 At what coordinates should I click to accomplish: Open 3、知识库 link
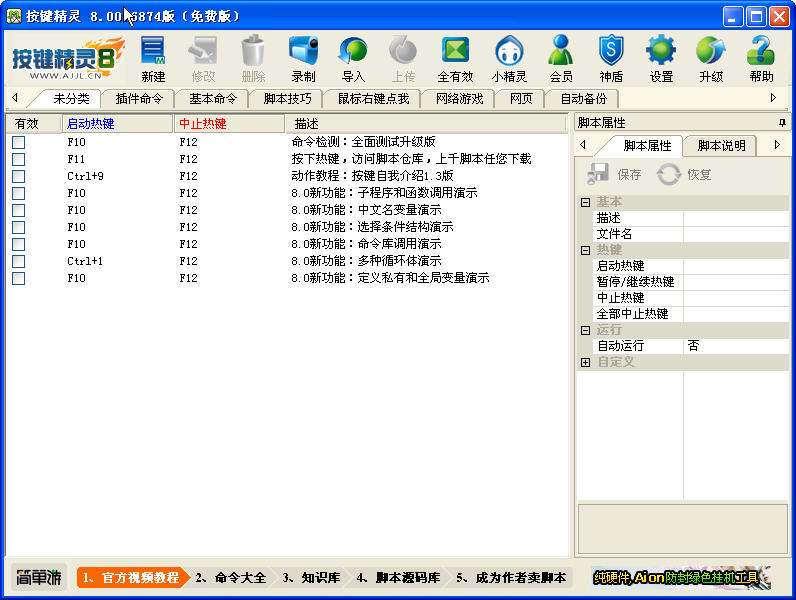[311, 578]
